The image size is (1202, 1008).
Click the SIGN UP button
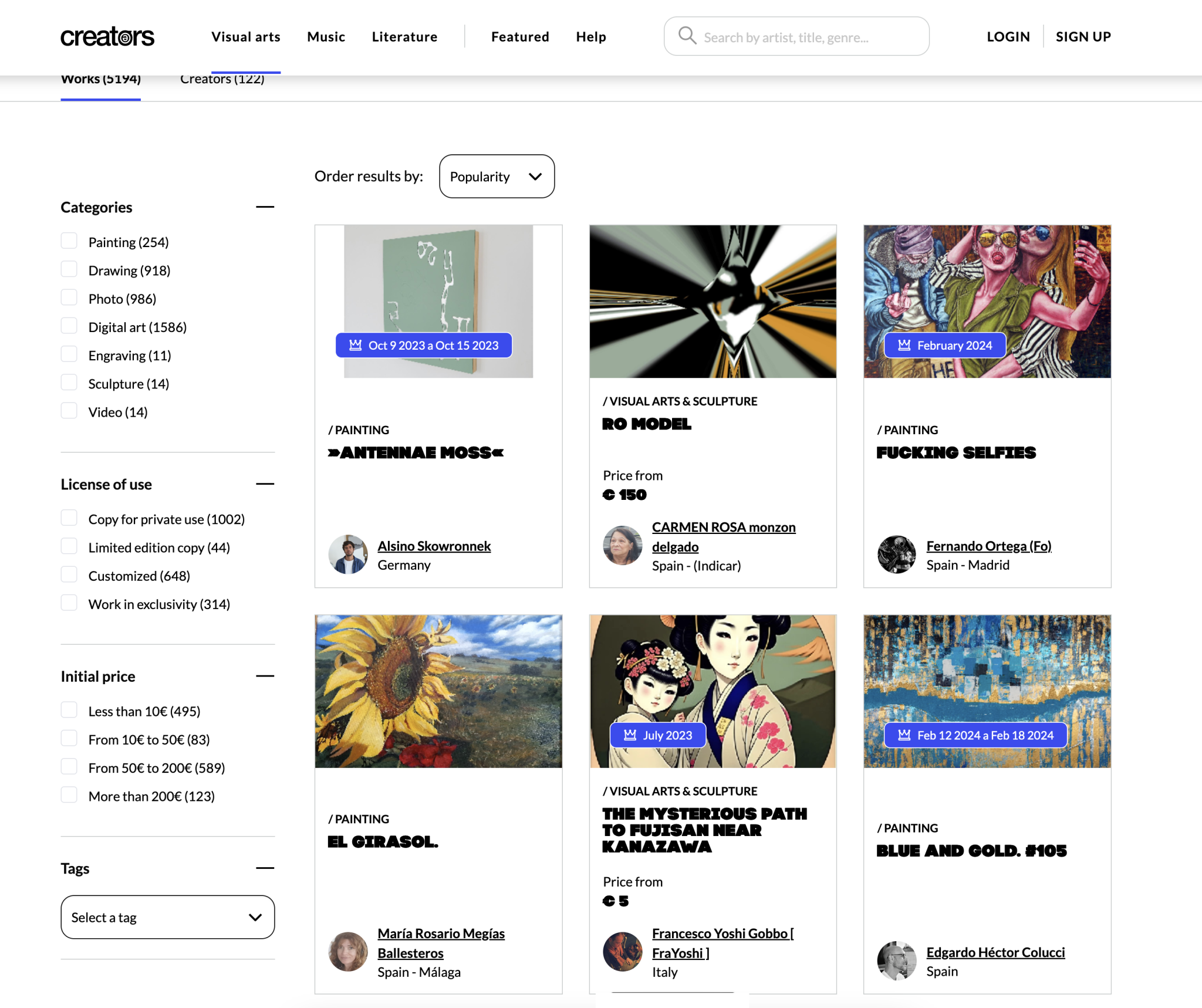click(1083, 36)
